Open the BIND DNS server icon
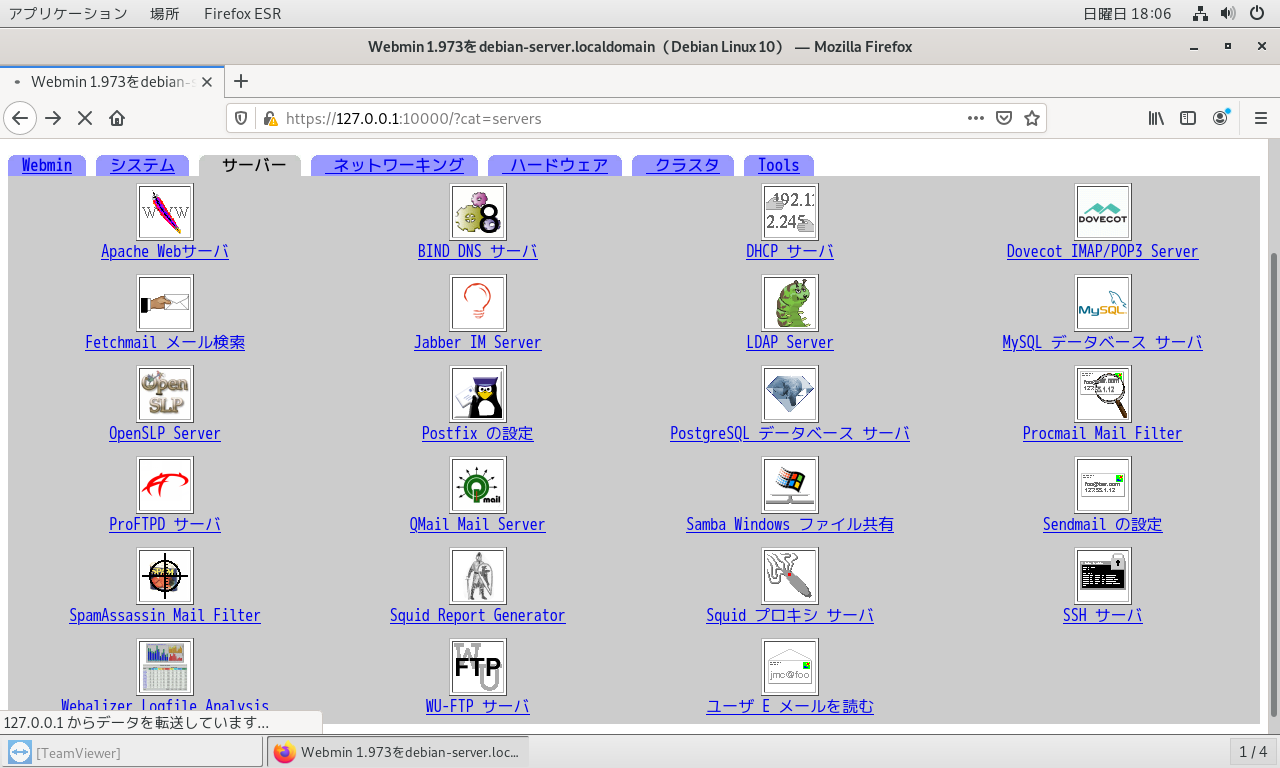The height and width of the screenshot is (768, 1280). click(x=478, y=212)
